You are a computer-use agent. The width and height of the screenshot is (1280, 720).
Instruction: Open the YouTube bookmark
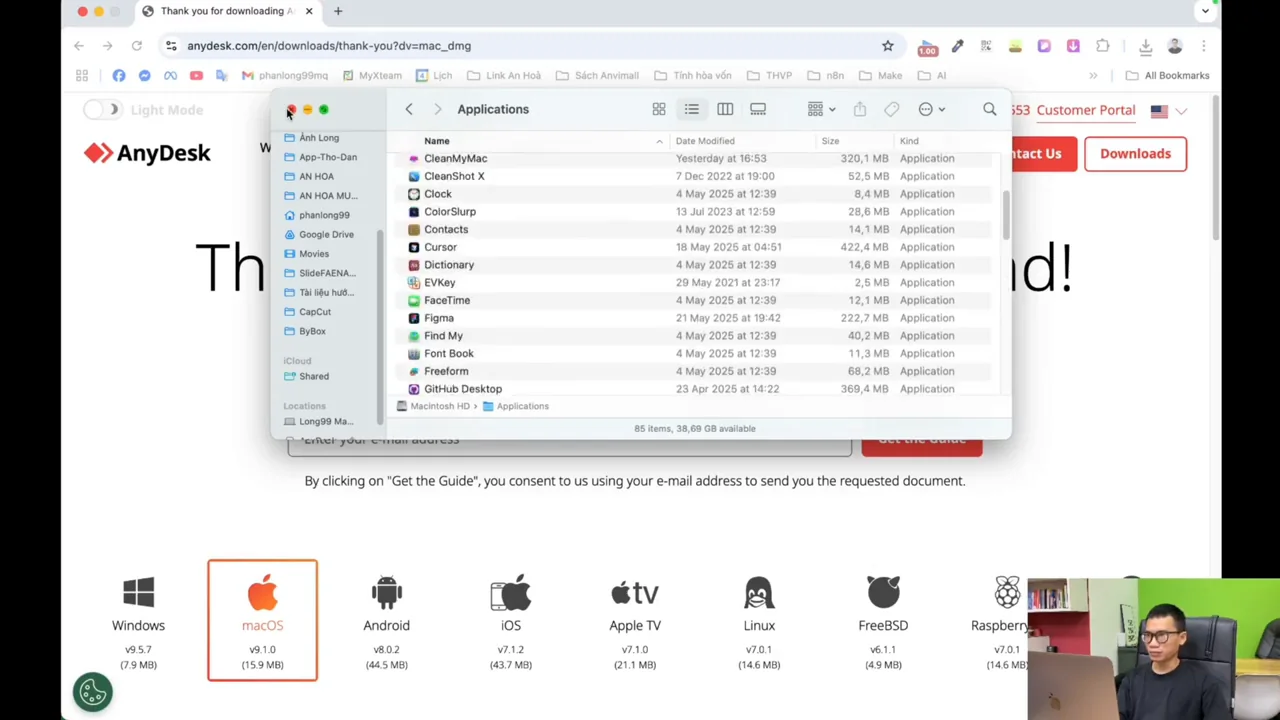pyautogui.click(x=196, y=75)
